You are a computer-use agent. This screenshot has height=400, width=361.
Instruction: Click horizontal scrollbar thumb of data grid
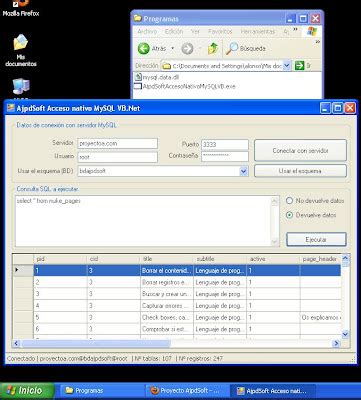pyautogui.click(x=96, y=343)
